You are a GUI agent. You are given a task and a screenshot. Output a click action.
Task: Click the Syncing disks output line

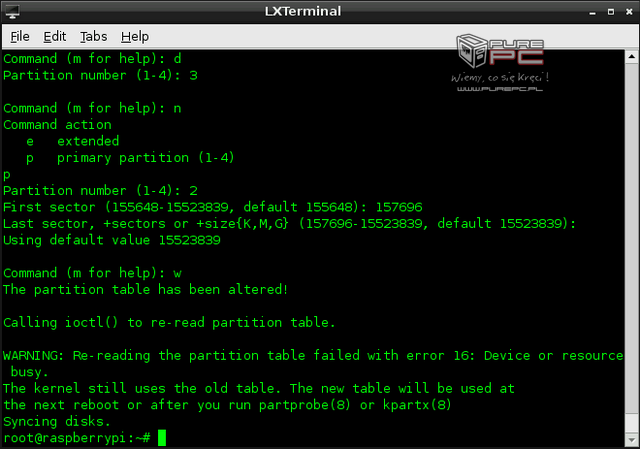pos(57,421)
